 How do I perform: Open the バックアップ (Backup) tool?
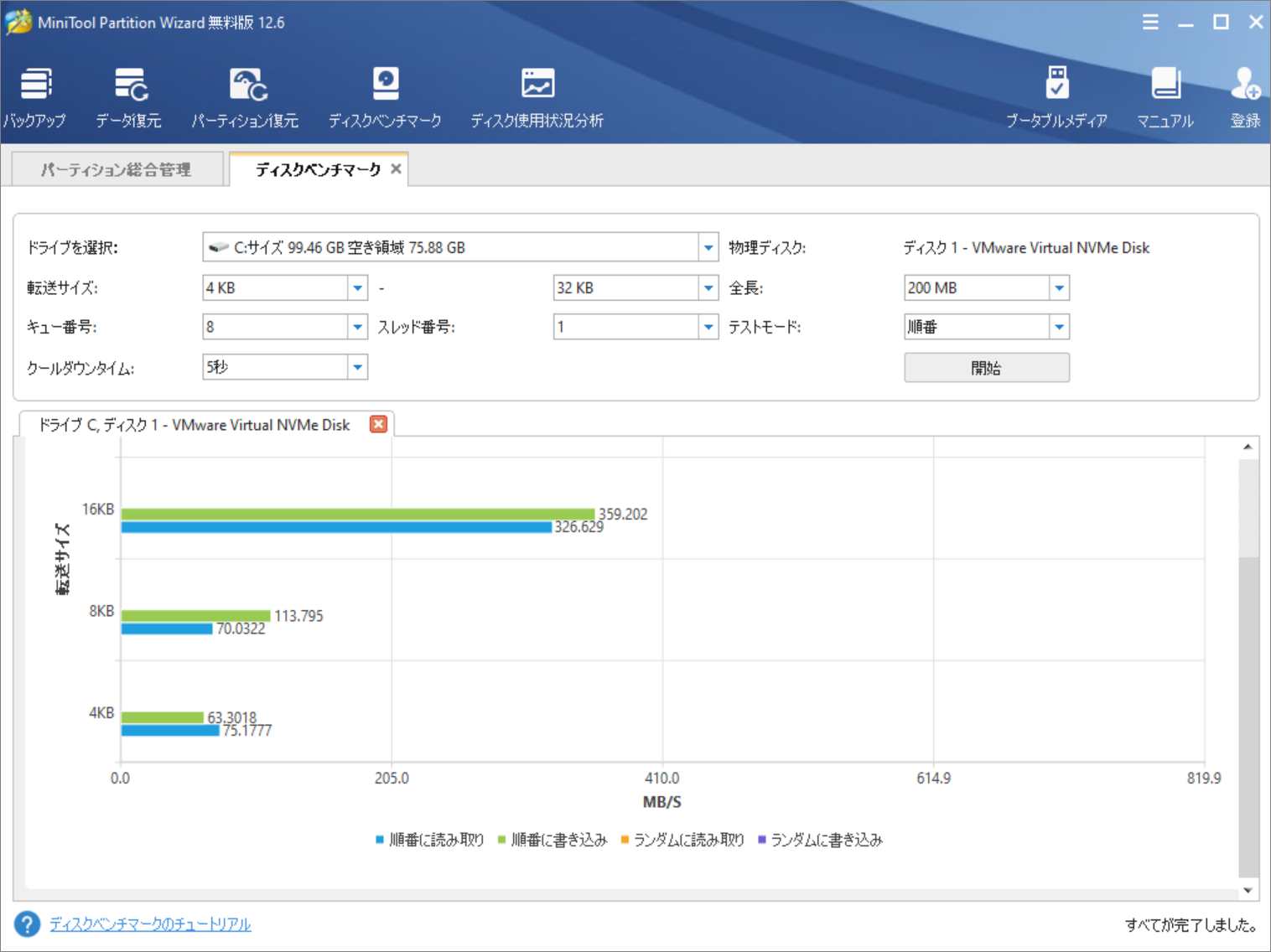click(x=34, y=94)
